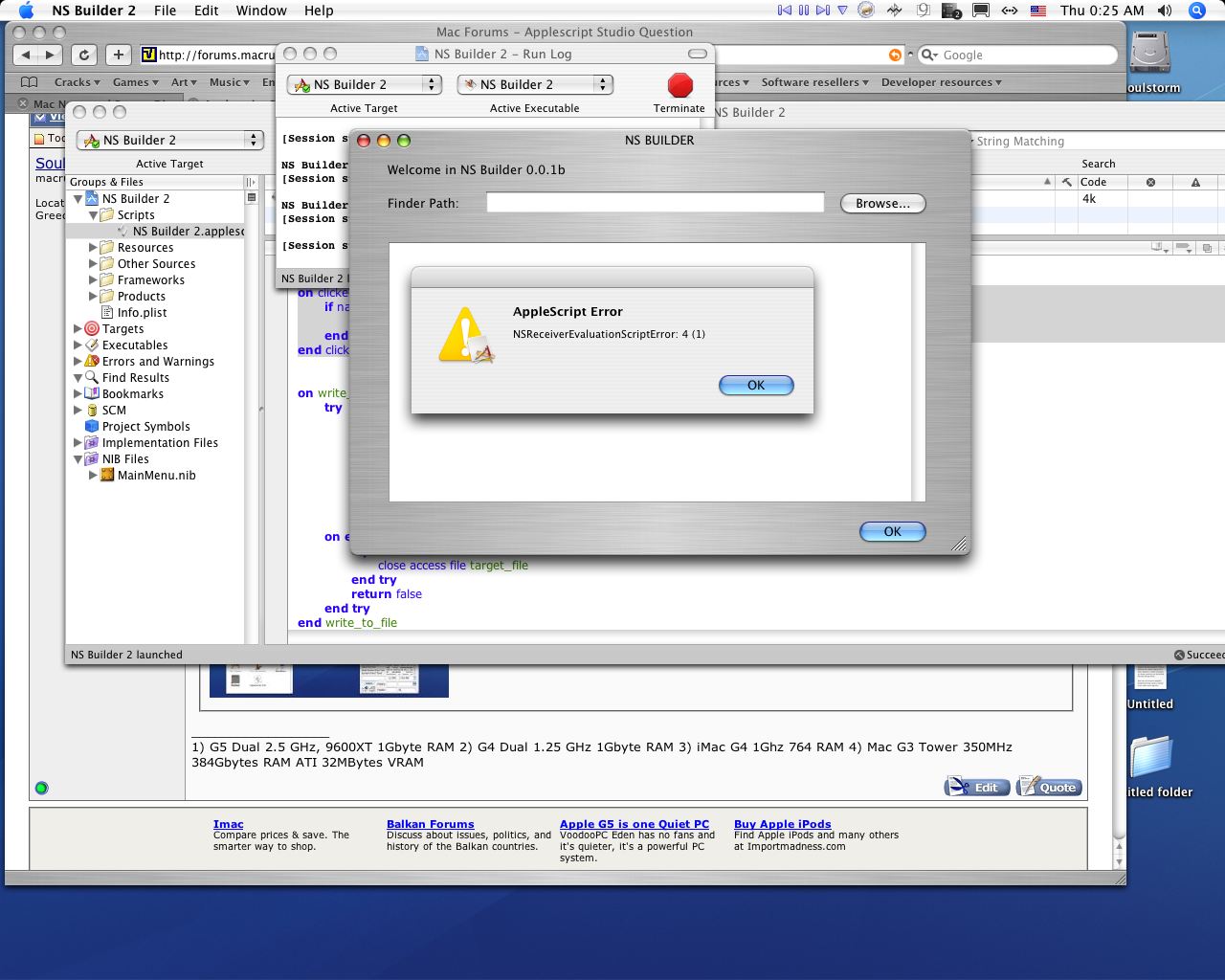Toggle the Groups & Files column splitter icon
Viewport: 1225px width, 980px height.
click(251, 182)
